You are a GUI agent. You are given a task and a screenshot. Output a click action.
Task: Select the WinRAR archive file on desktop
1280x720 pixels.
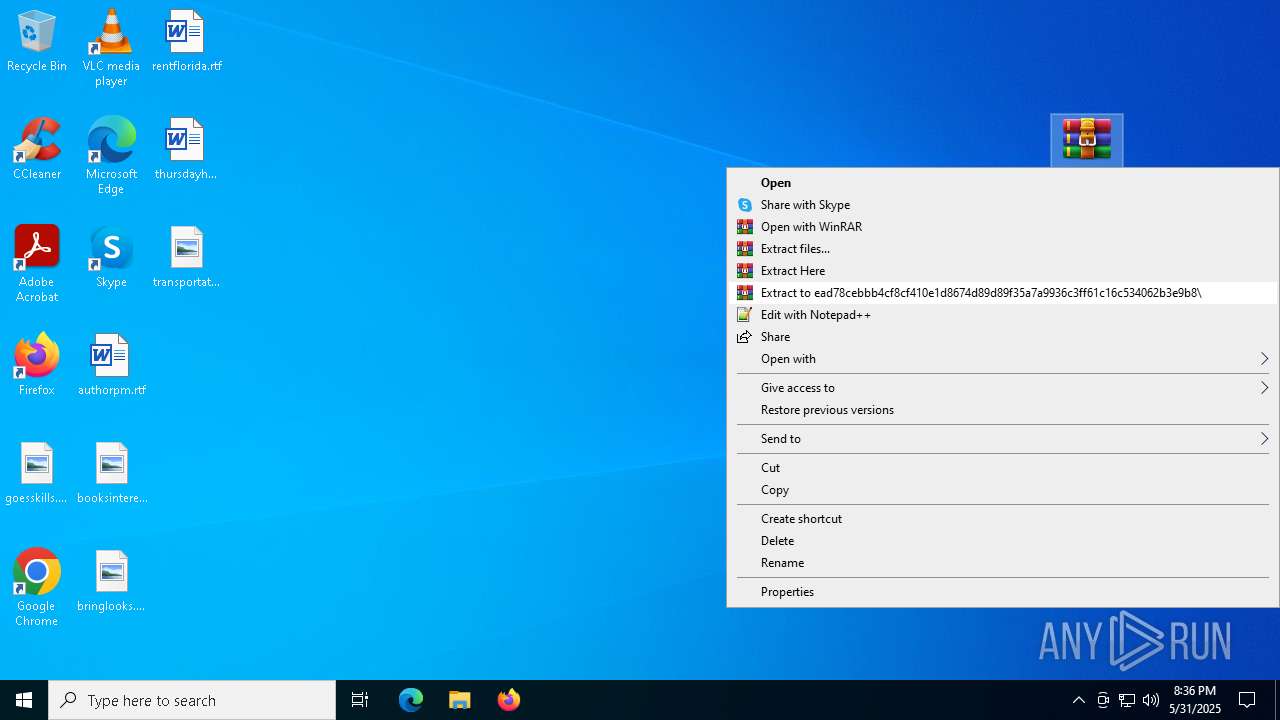pos(1087,140)
